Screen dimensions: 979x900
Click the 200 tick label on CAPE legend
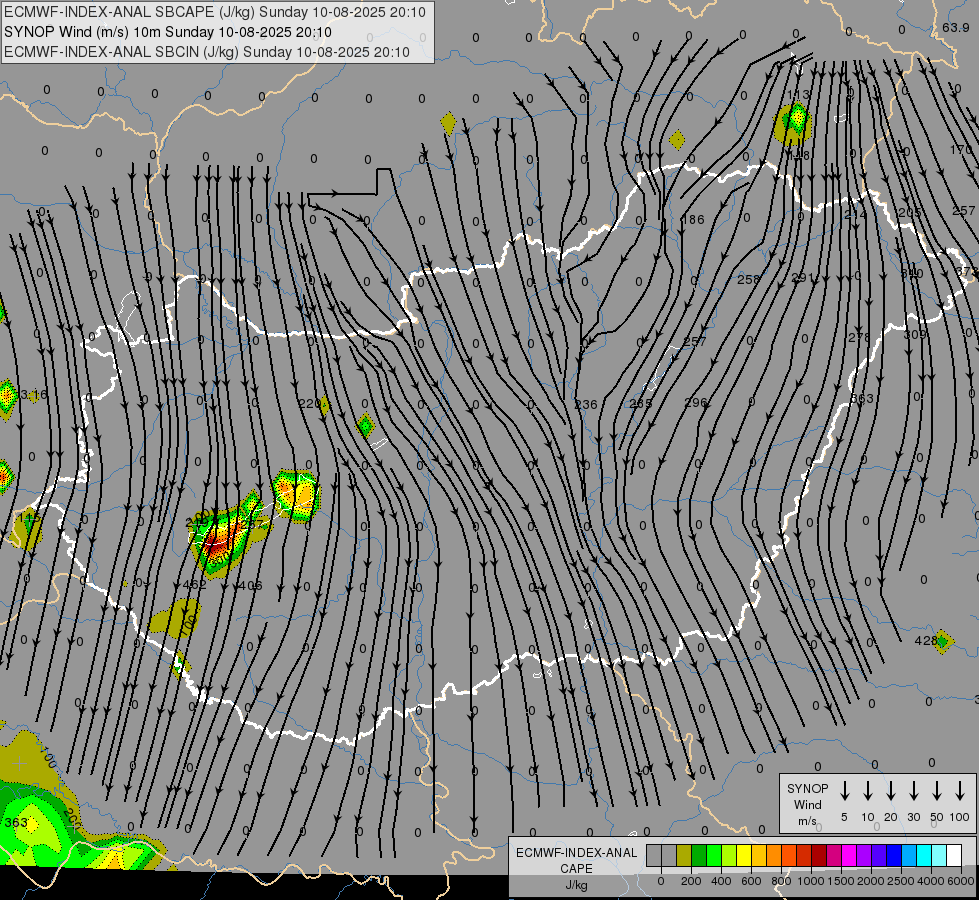[691, 881]
